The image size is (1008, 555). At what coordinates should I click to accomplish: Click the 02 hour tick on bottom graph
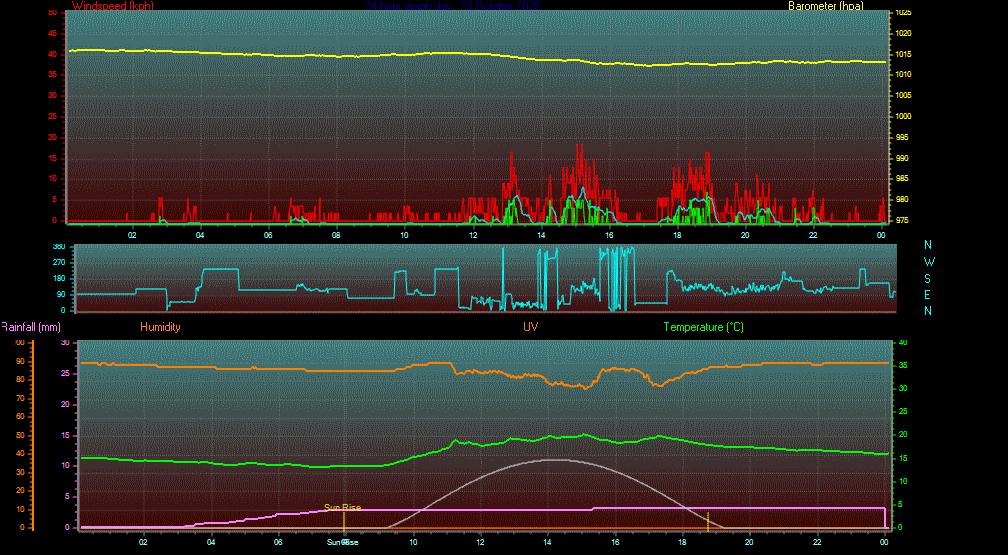(143, 542)
